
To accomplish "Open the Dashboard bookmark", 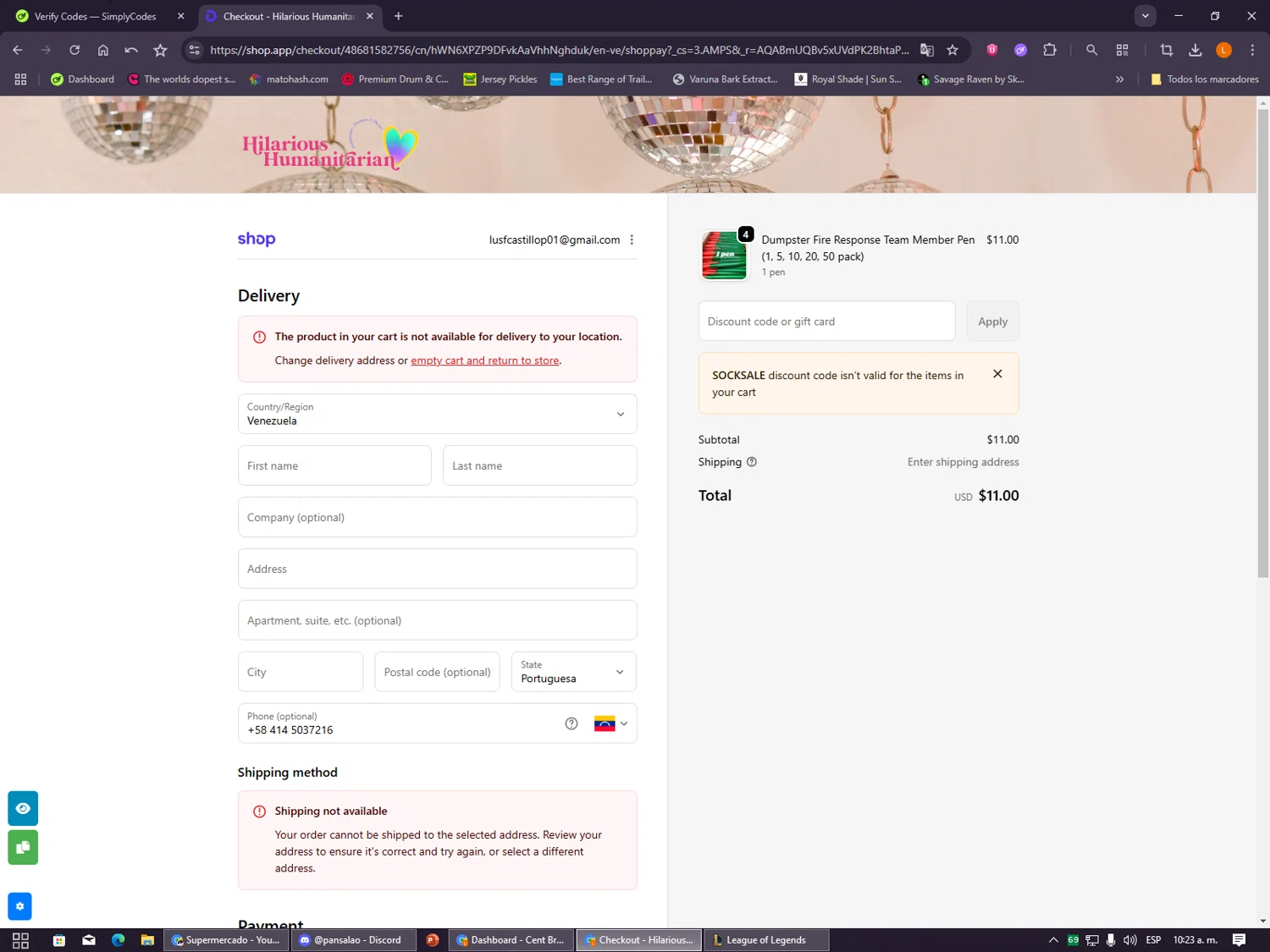I will pos(82,79).
